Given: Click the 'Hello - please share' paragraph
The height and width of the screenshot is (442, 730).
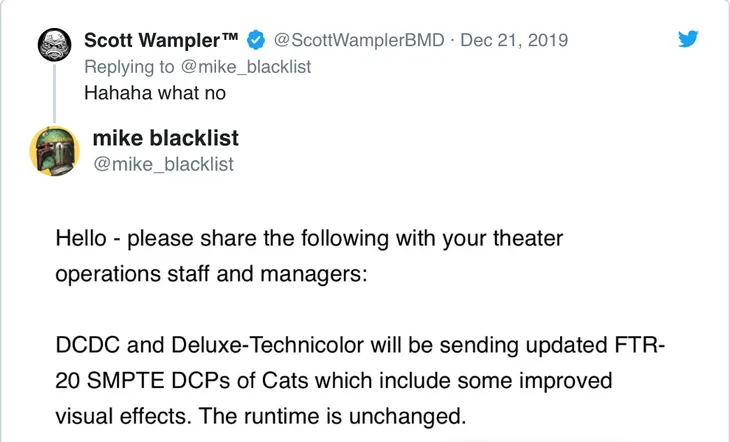Looking at the screenshot, I should click(x=309, y=239).
